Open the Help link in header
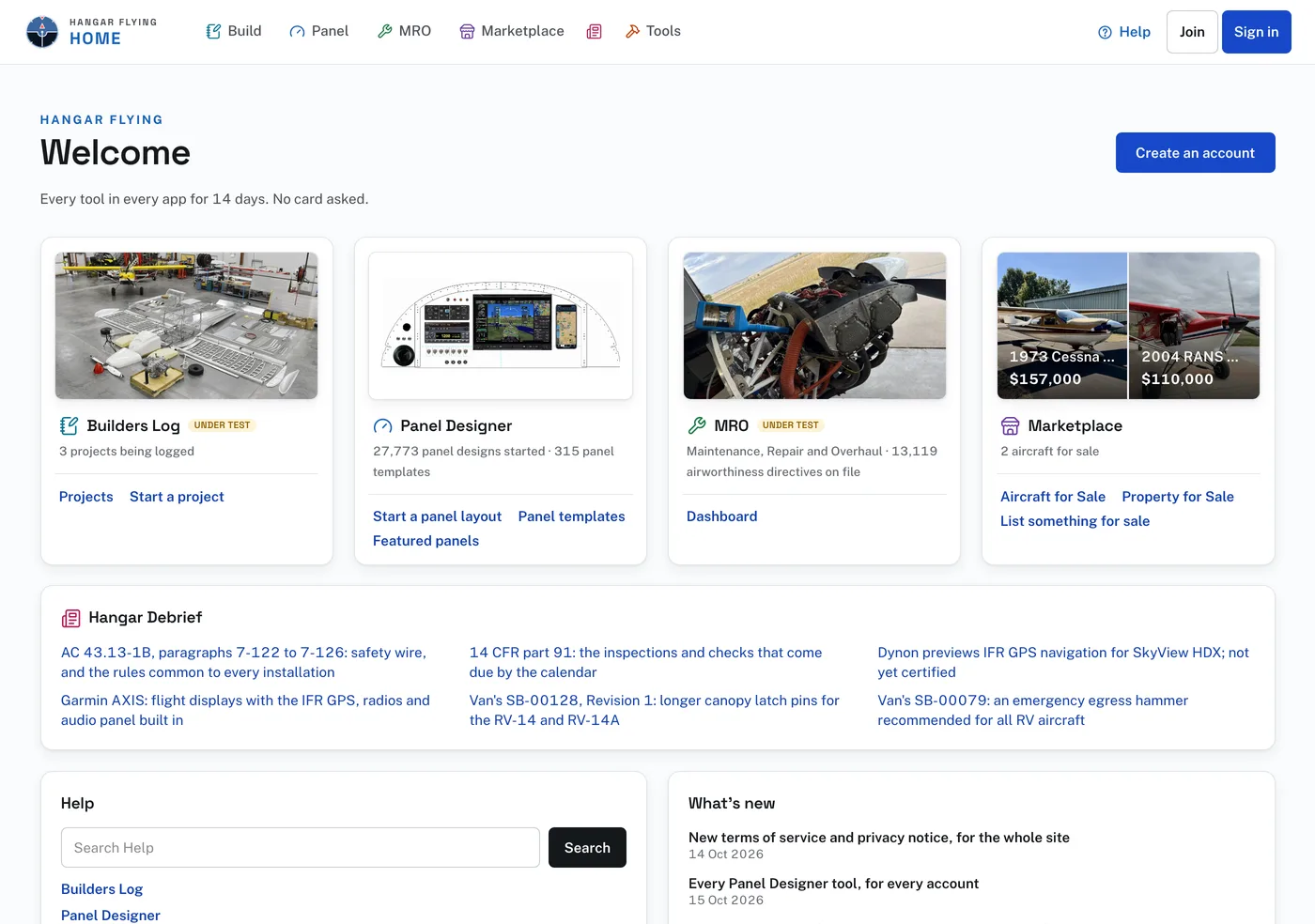This screenshot has width=1315, height=924. point(1124,32)
